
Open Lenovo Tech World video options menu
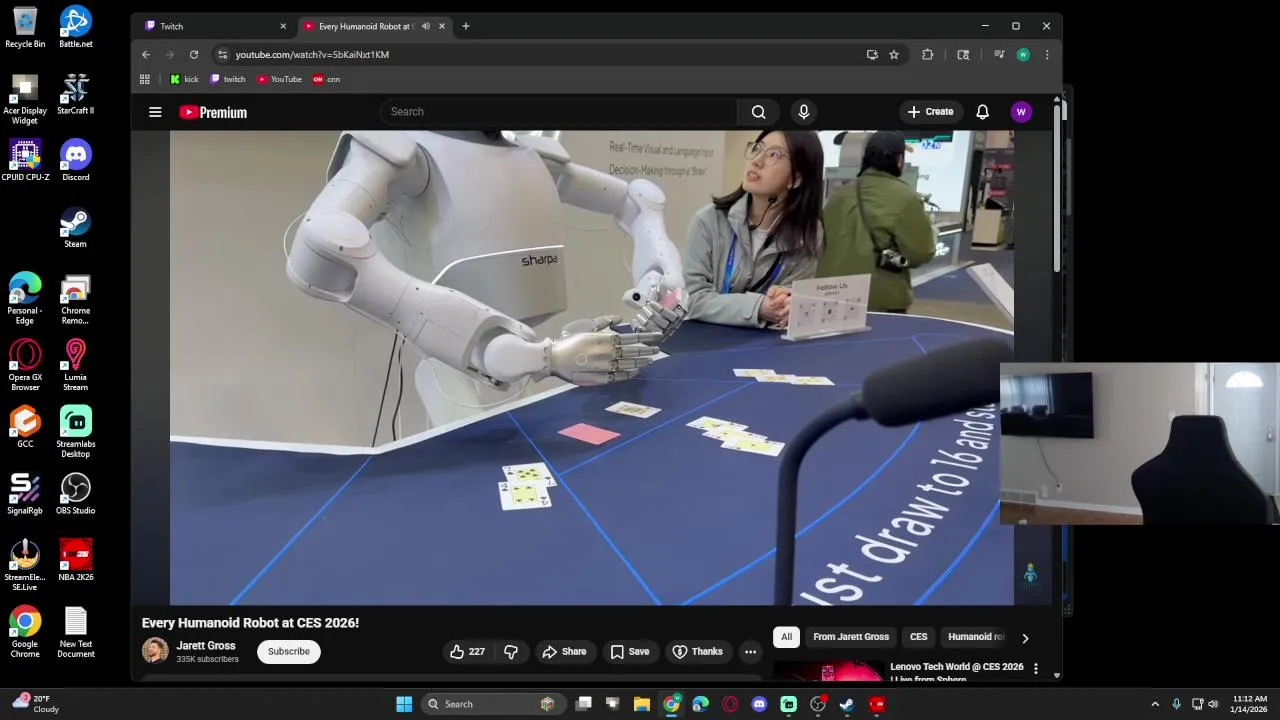pos(1036,668)
